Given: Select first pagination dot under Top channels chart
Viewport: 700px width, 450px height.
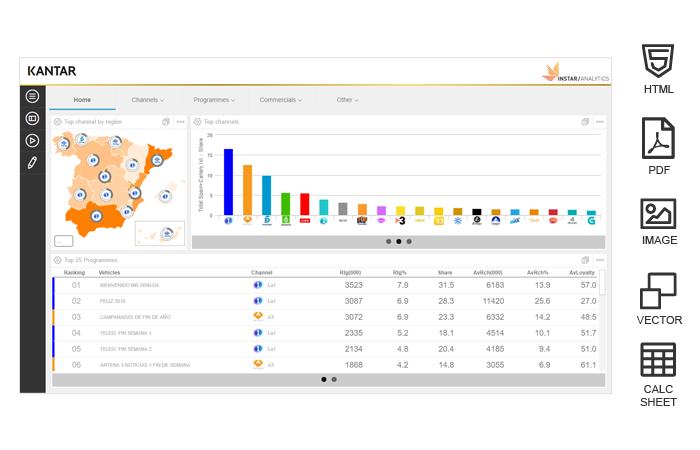Looking at the screenshot, I should coord(387,241).
